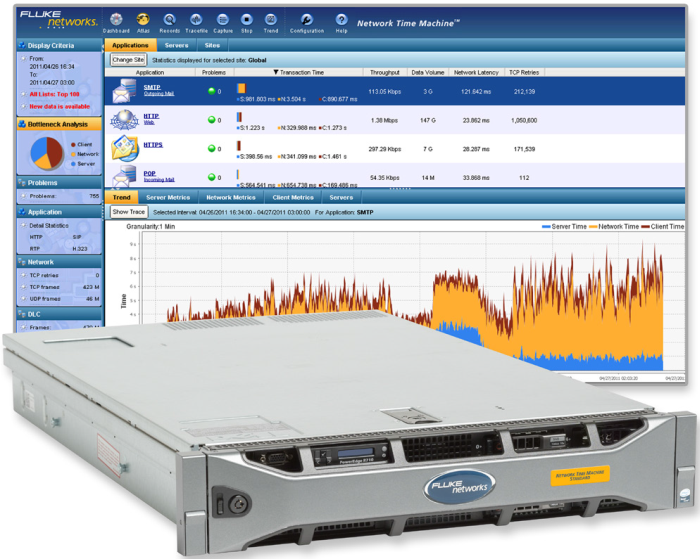Click the SIP link under Detail Statistics

pos(77,237)
